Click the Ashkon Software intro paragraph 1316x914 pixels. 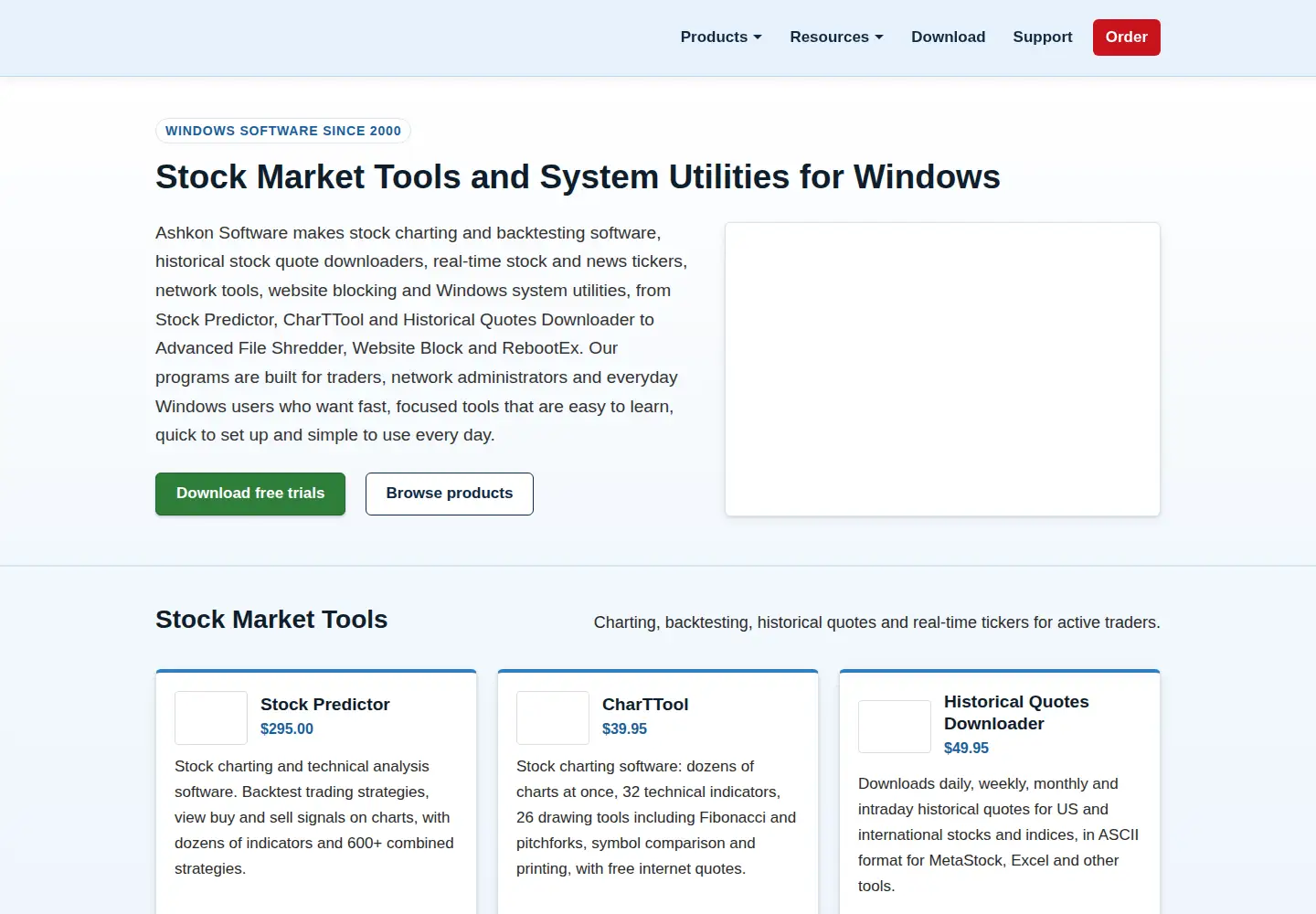click(x=421, y=334)
